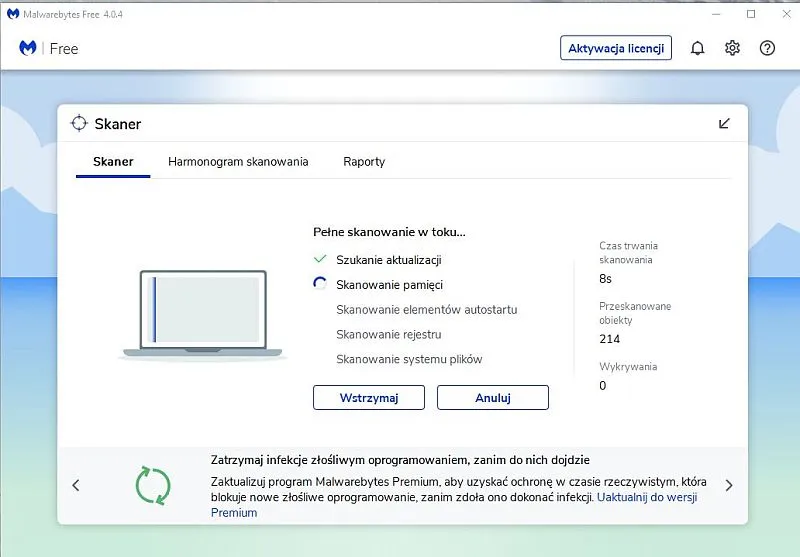The width and height of the screenshot is (800, 557).
Task: Minimize the Malwarebytes window
Action: pos(716,14)
